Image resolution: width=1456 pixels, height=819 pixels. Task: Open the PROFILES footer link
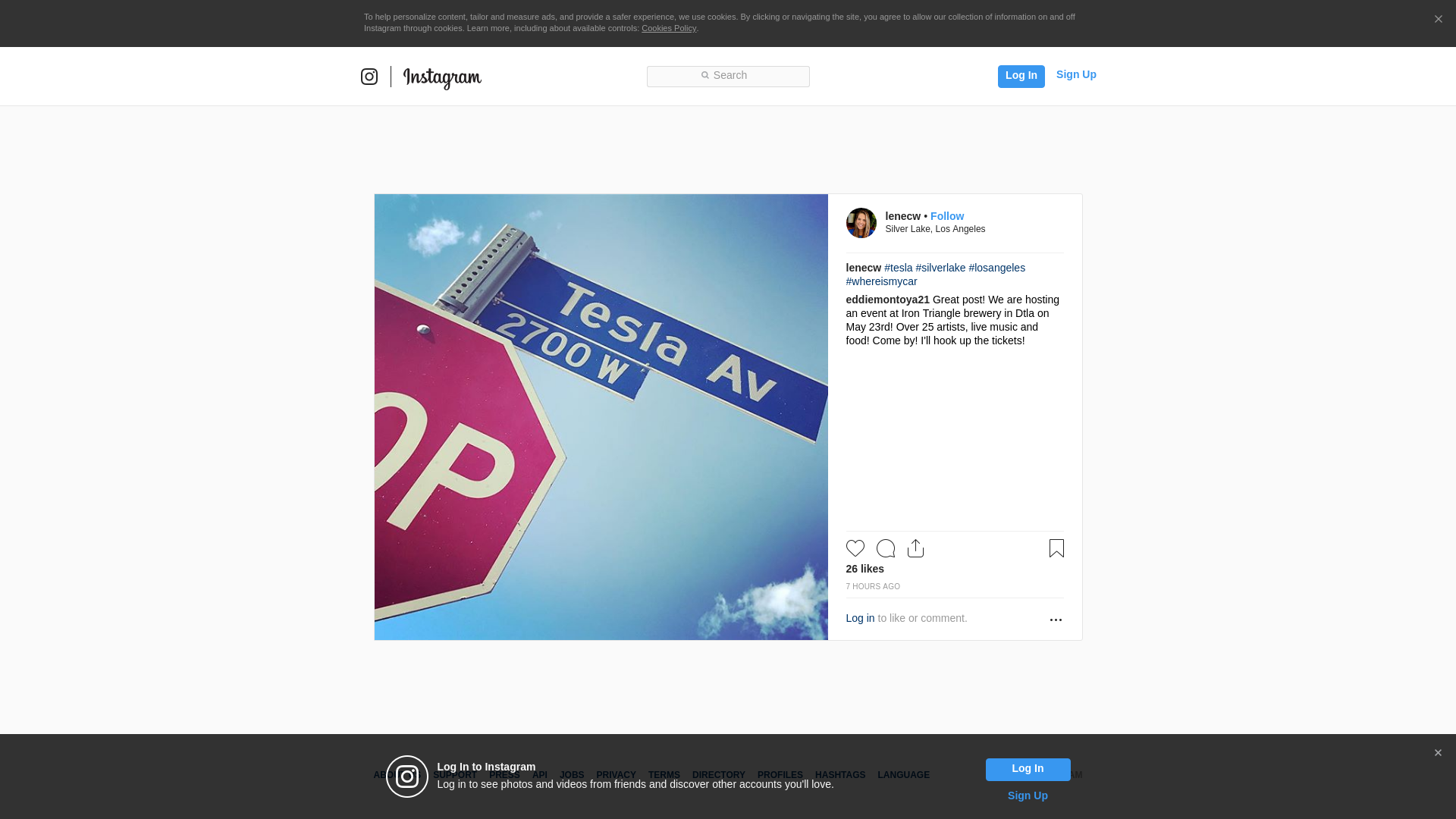[x=780, y=775]
